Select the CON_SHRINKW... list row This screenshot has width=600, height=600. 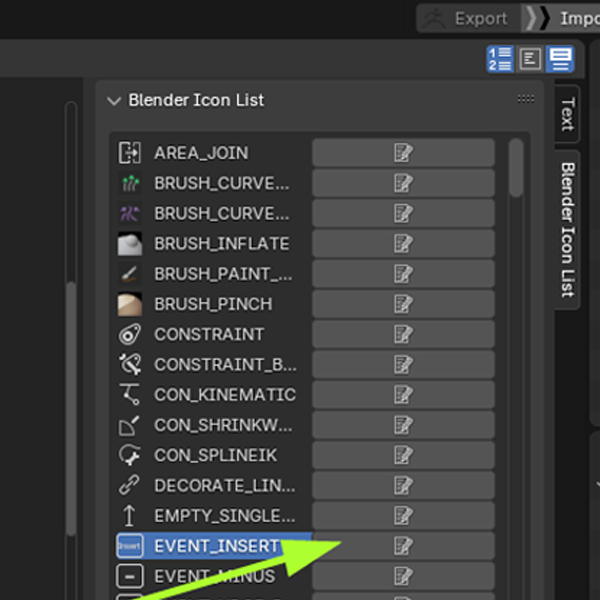point(214,425)
